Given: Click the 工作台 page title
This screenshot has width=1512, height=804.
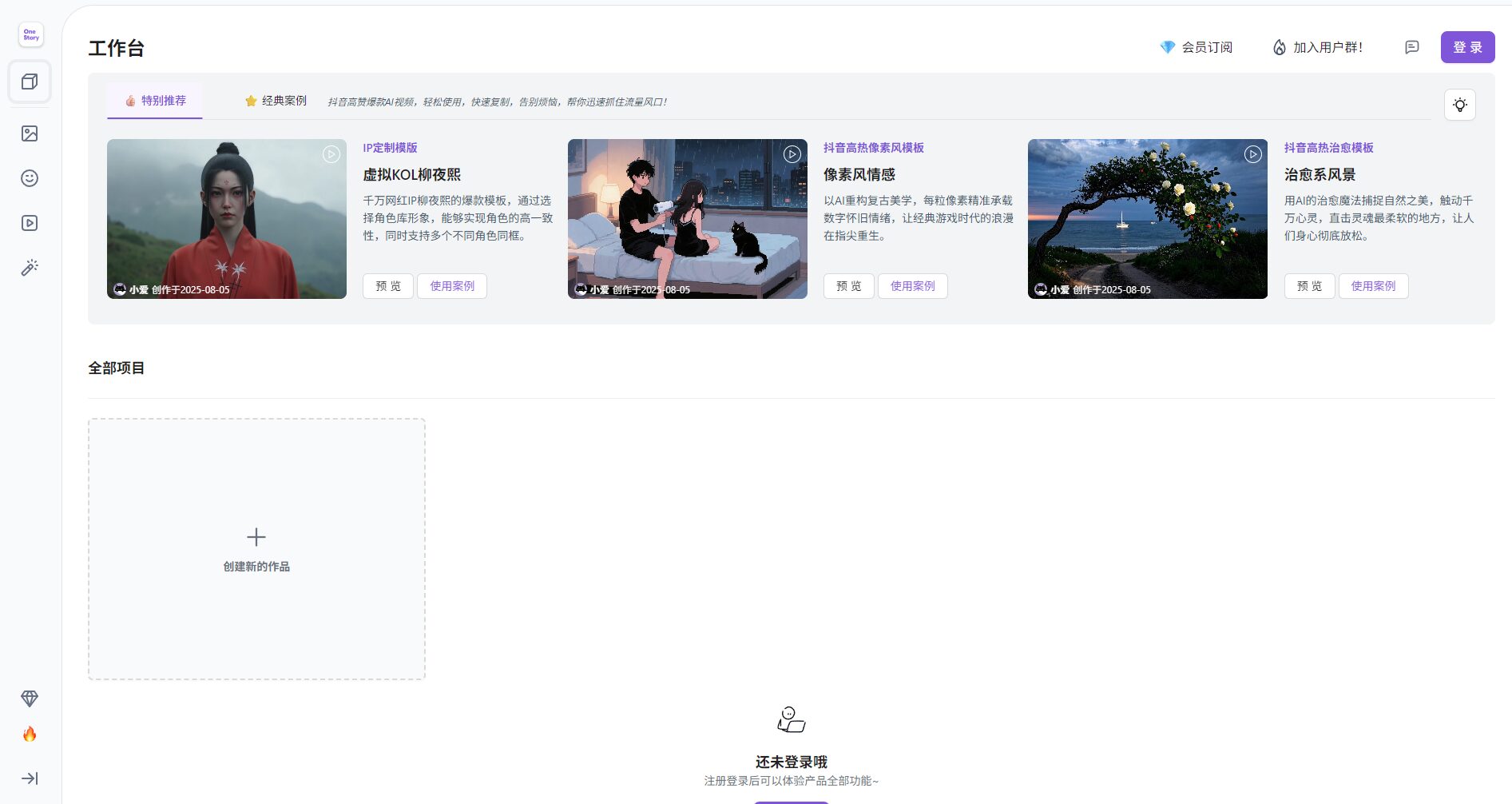Looking at the screenshot, I should pyautogui.click(x=117, y=48).
